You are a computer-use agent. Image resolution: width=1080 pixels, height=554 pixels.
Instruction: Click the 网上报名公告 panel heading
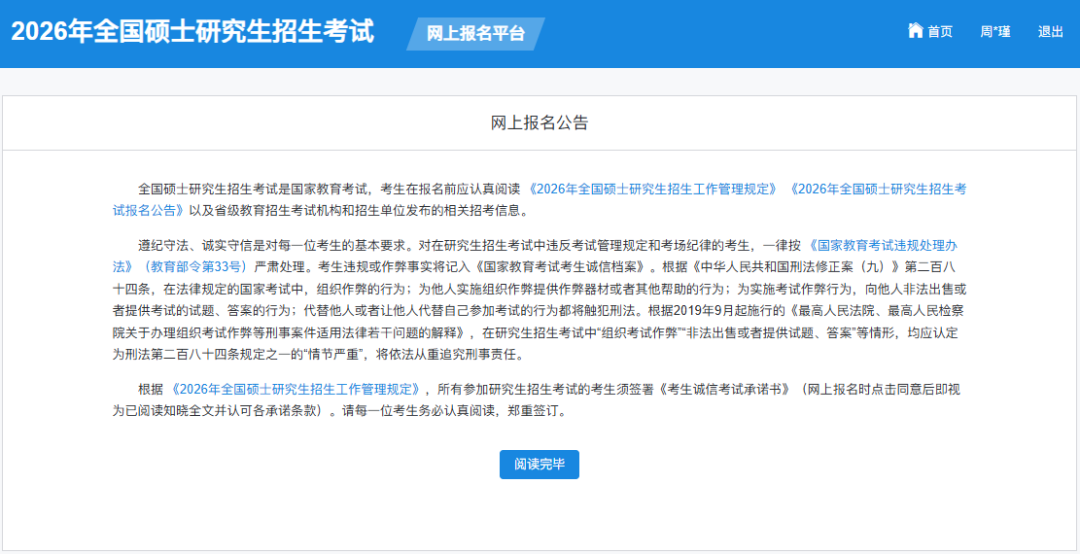pyautogui.click(x=539, y=123)
